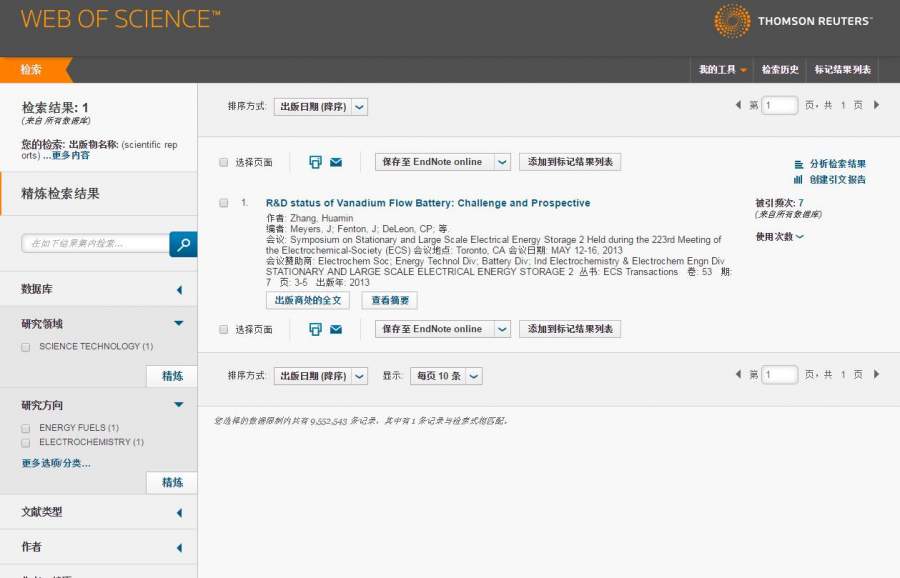This screenshot has width=900, height=578.
Task: Click the 更多选项/分类 link
Action: pyautogui.click(x=56, y=463)
